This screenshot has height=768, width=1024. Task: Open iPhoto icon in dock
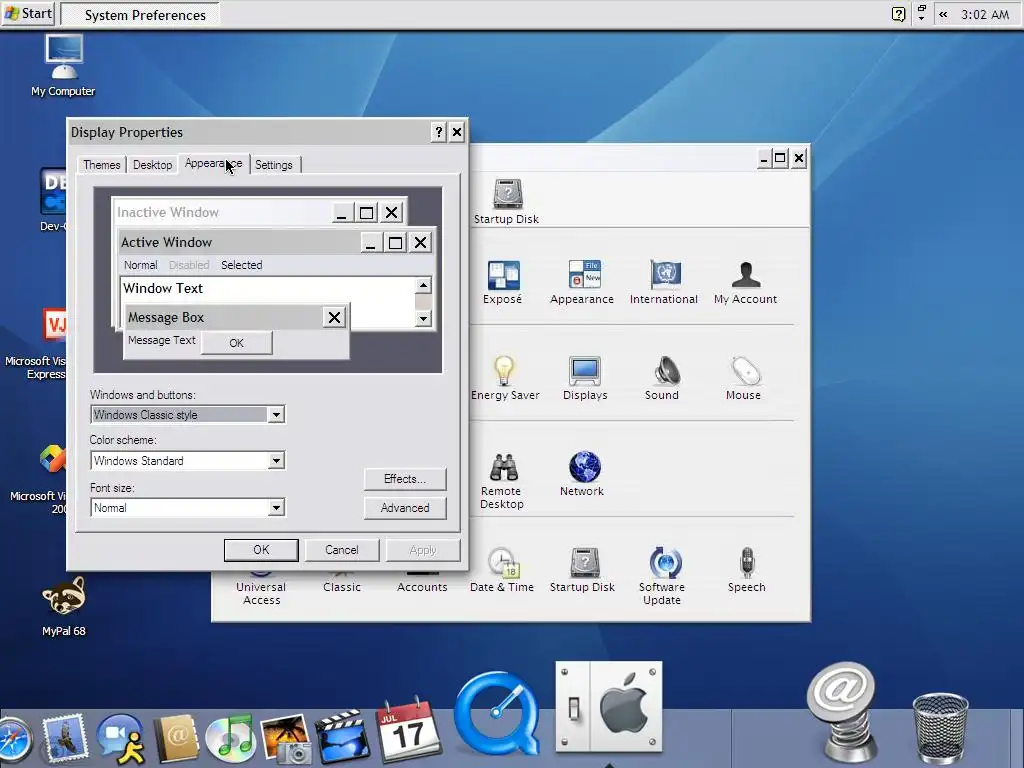click(x=286, y=739)
